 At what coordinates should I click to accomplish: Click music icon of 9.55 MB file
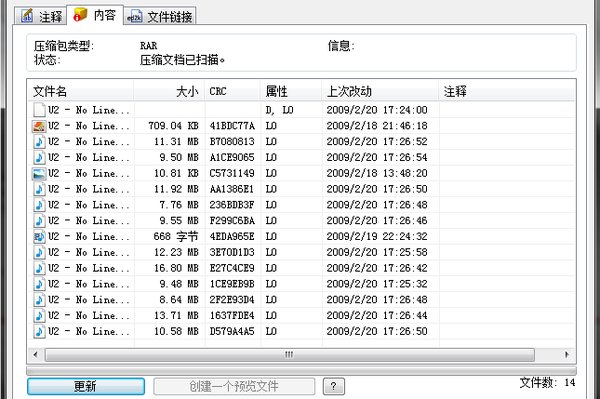click(39, 220)
